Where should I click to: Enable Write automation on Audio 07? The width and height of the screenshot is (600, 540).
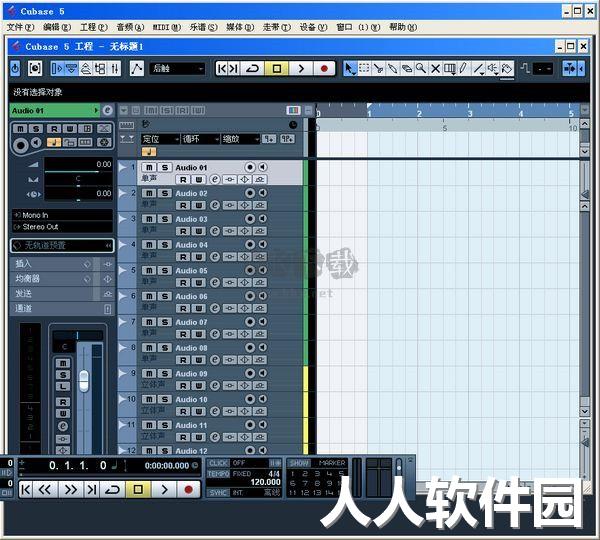point(199,334)
